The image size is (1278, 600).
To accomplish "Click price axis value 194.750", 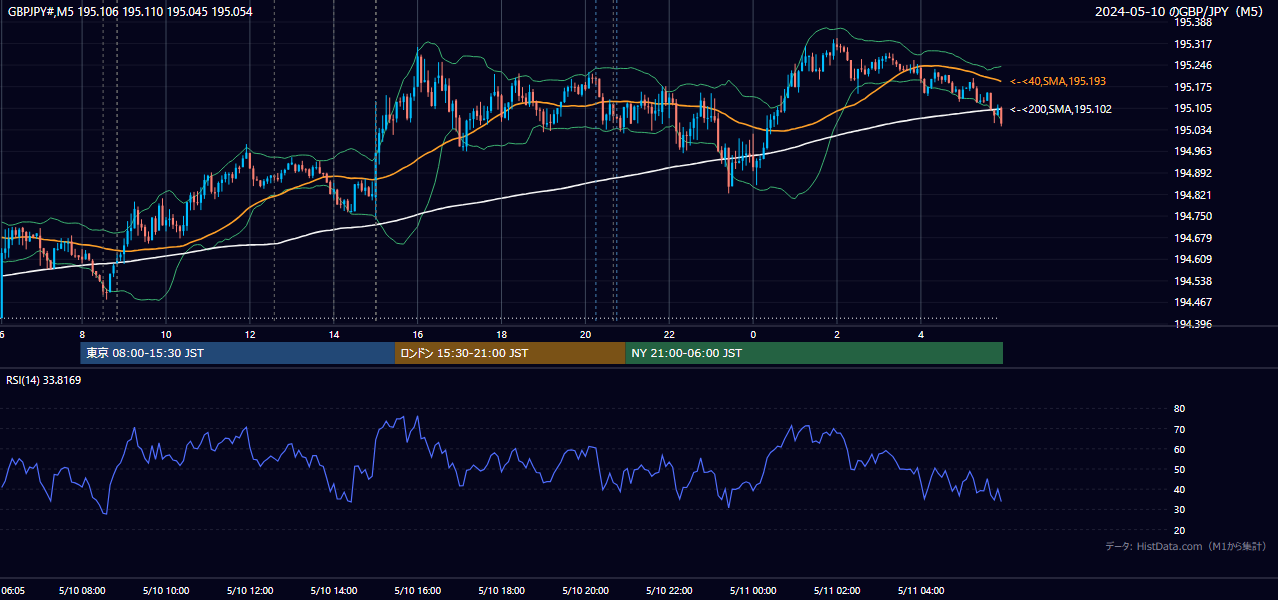I will coord(1192,216).
